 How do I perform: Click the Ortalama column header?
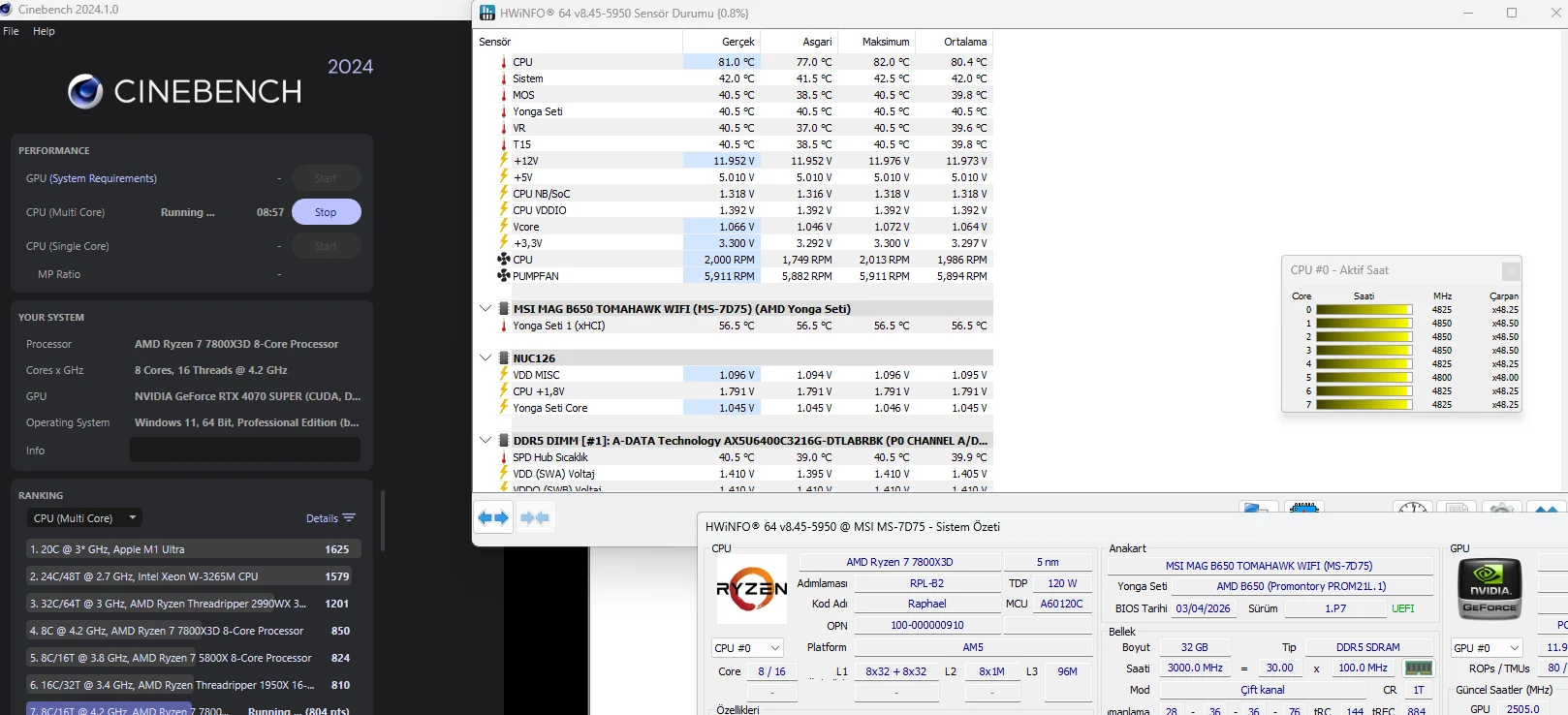(x=955, y=42)
